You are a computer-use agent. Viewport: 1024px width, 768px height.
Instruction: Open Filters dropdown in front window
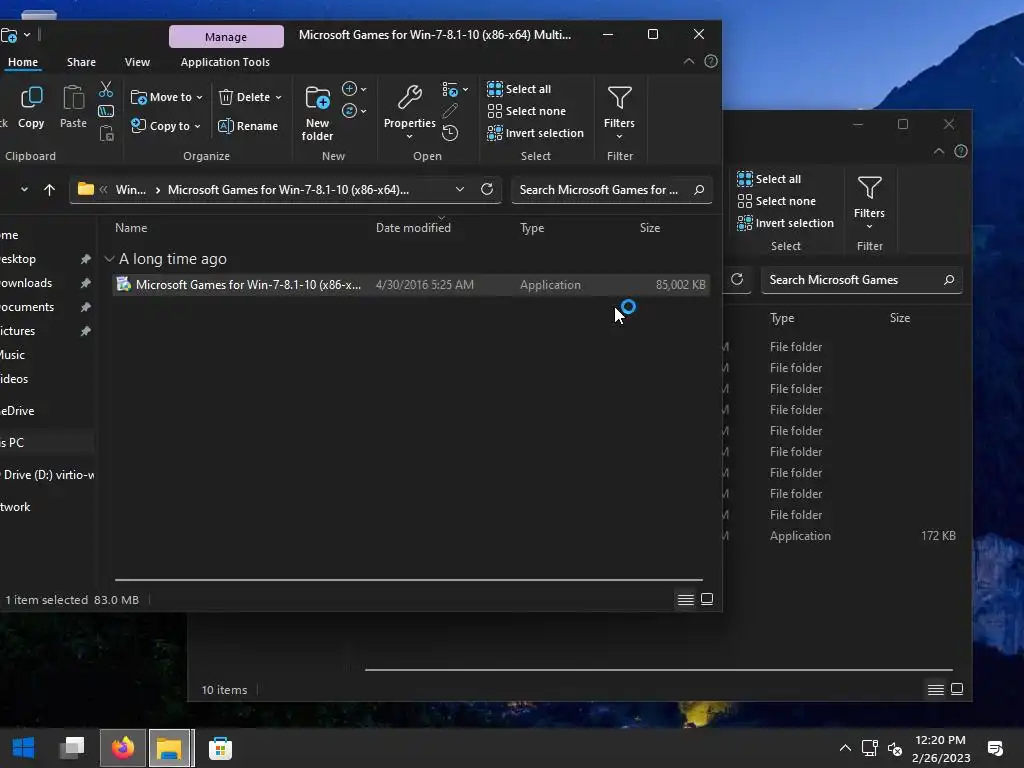pos(619,112)
